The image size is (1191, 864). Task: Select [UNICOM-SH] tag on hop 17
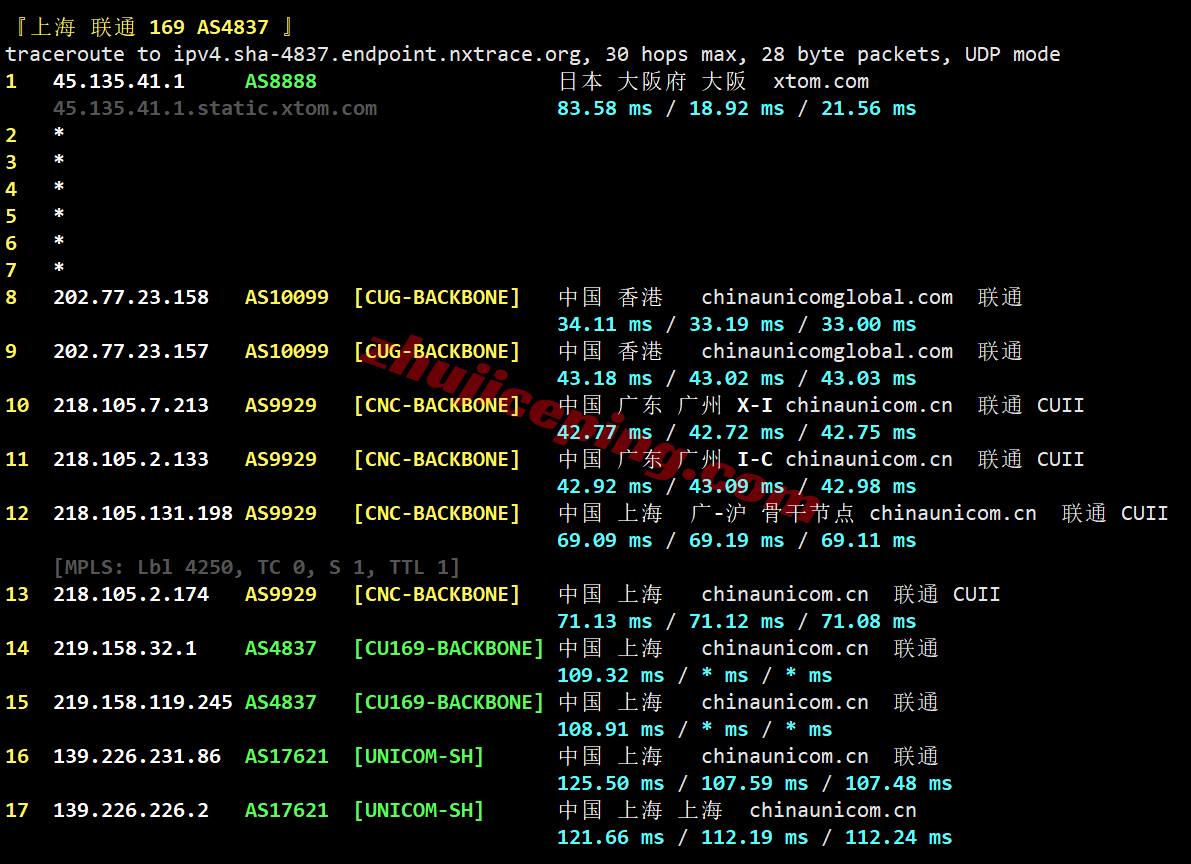[419, 810]
